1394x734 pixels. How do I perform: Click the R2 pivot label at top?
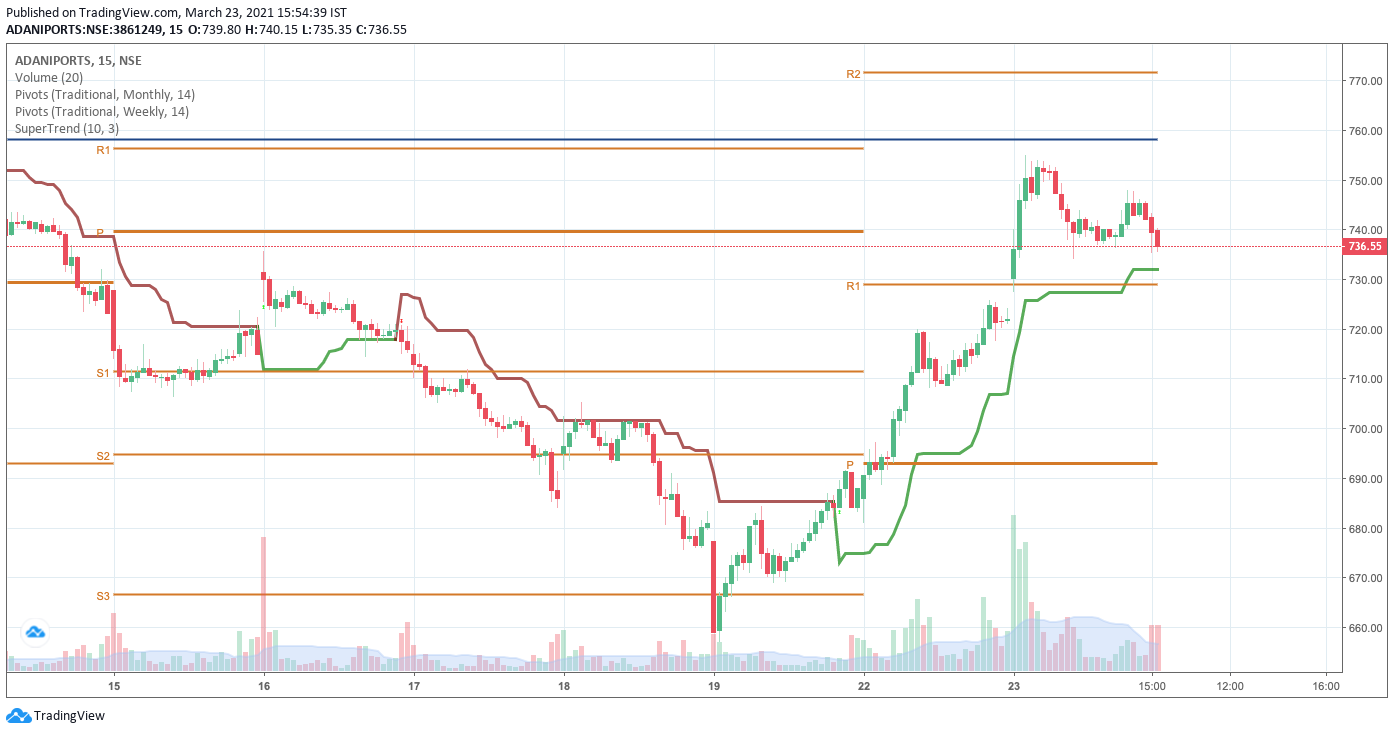point(853,74)
